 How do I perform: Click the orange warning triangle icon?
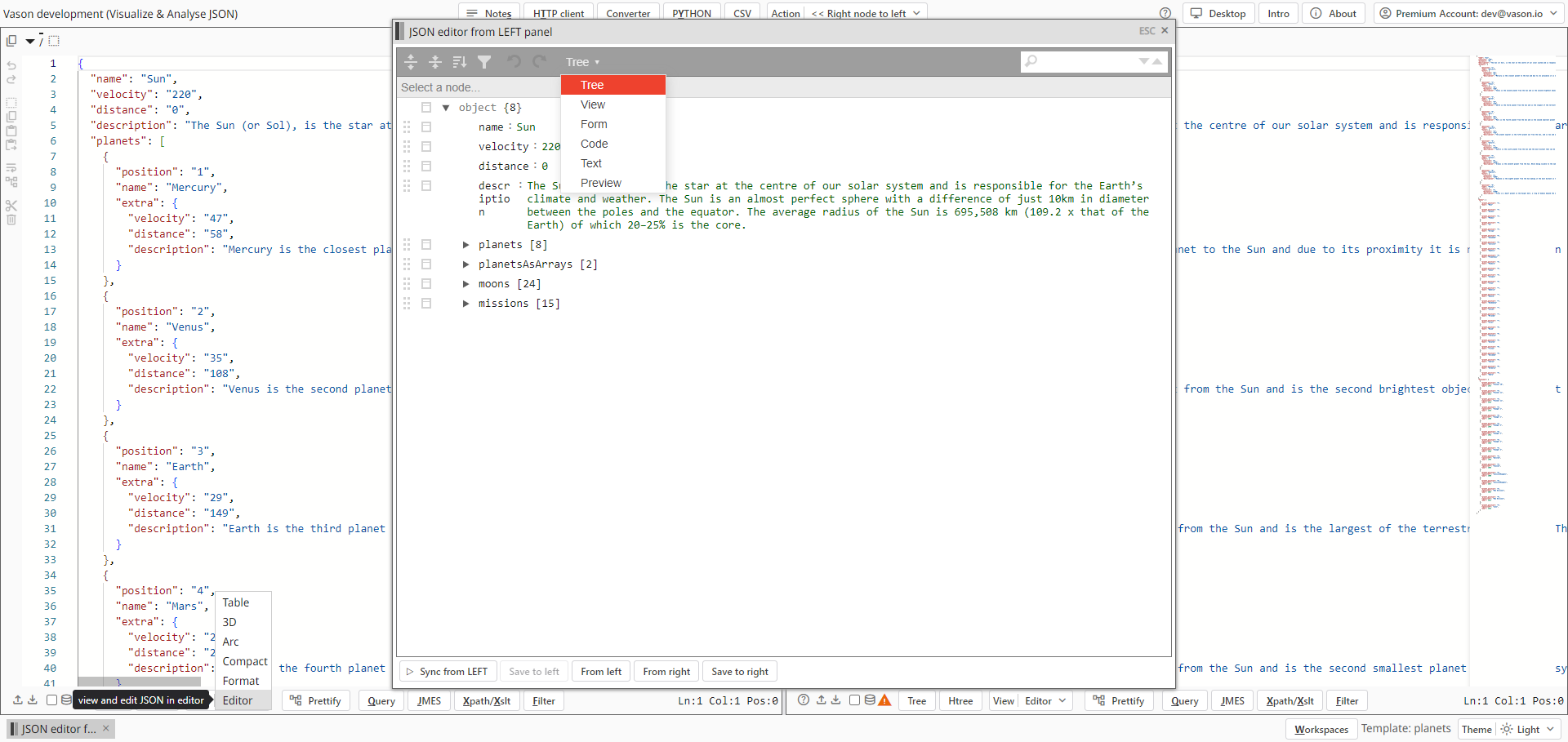pyautogui.click(x=884, y=700)
